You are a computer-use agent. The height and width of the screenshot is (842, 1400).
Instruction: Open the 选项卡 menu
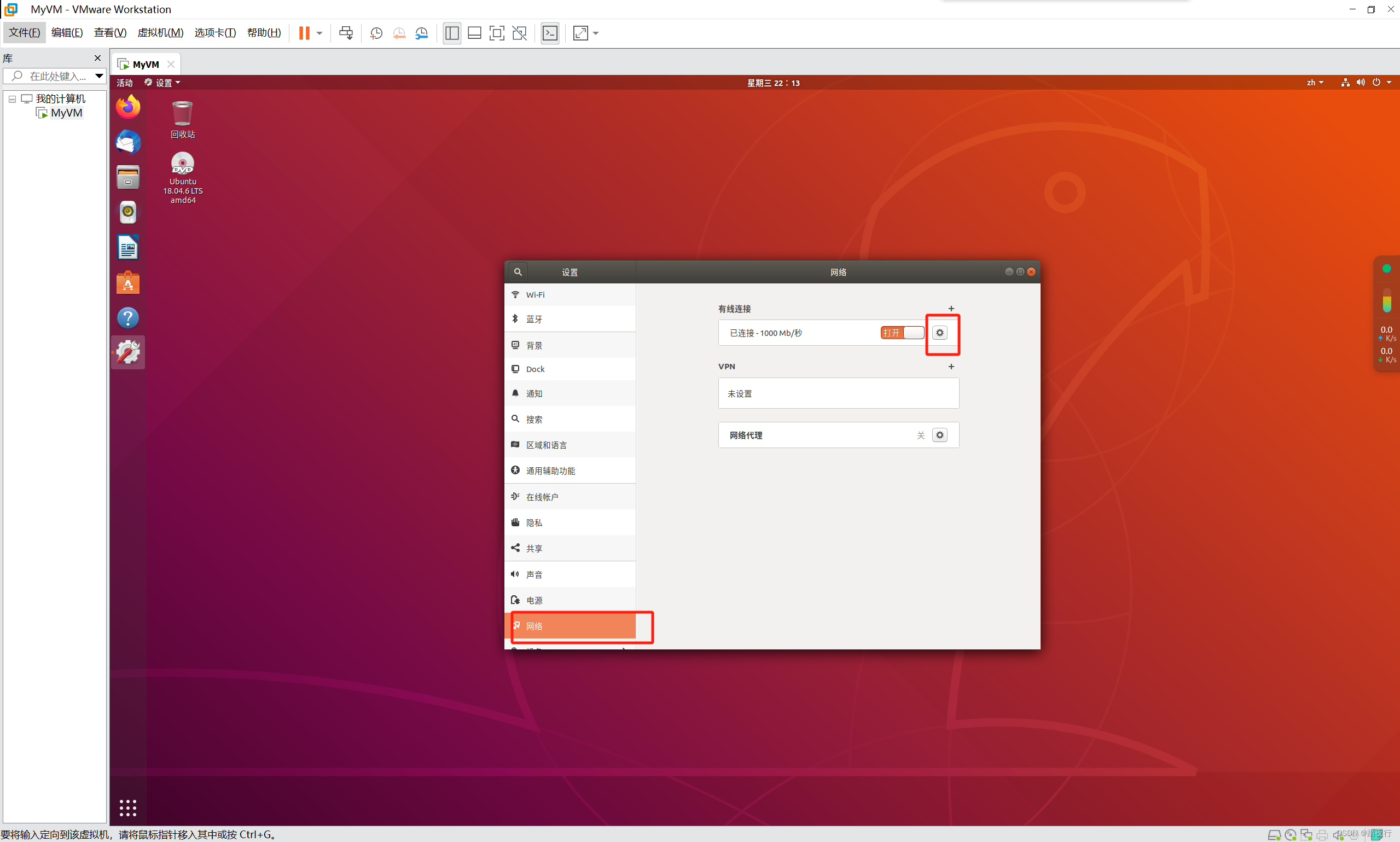(x=215, y=32)
